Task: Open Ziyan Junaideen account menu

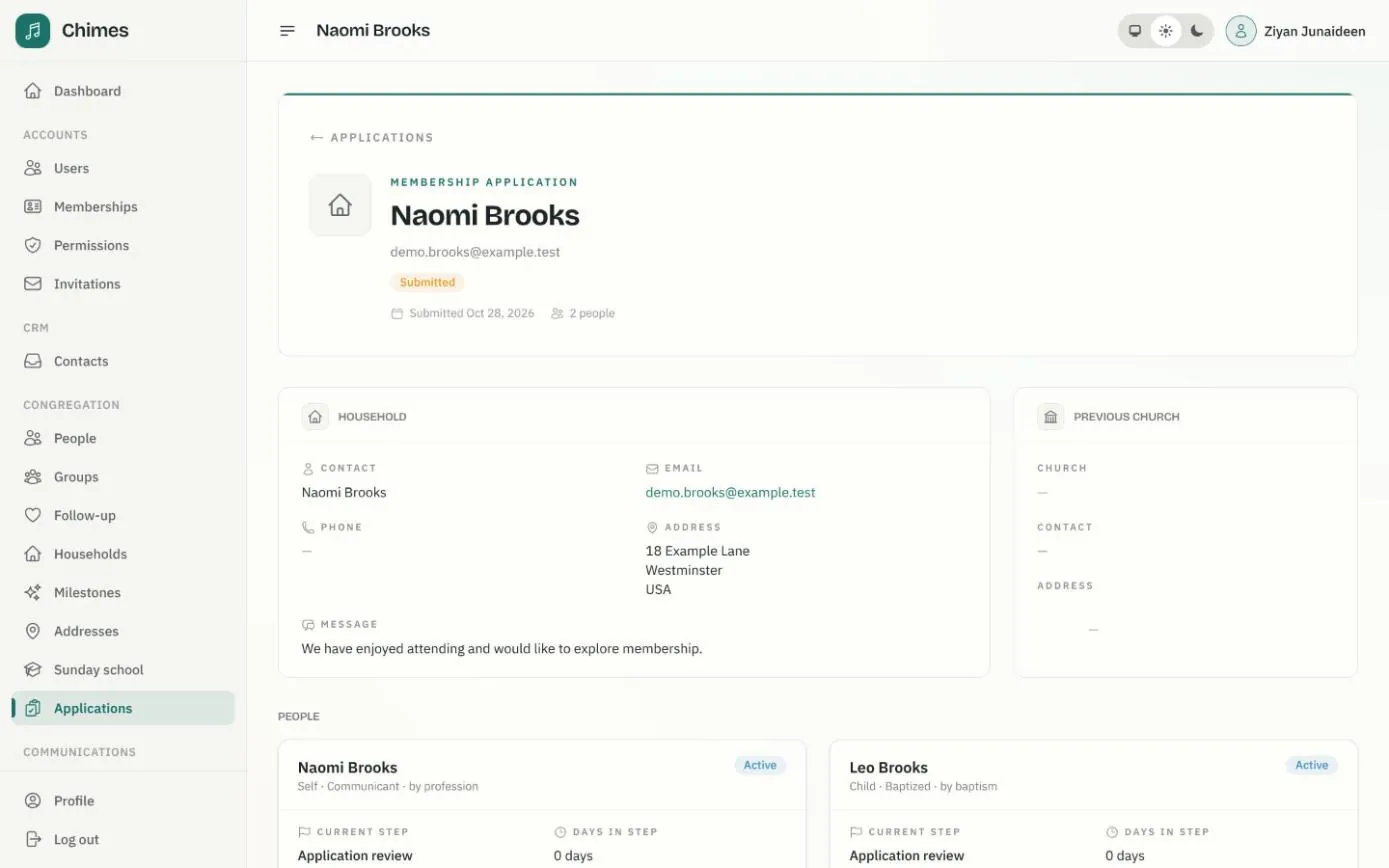Action: (x=1296, y=31)
